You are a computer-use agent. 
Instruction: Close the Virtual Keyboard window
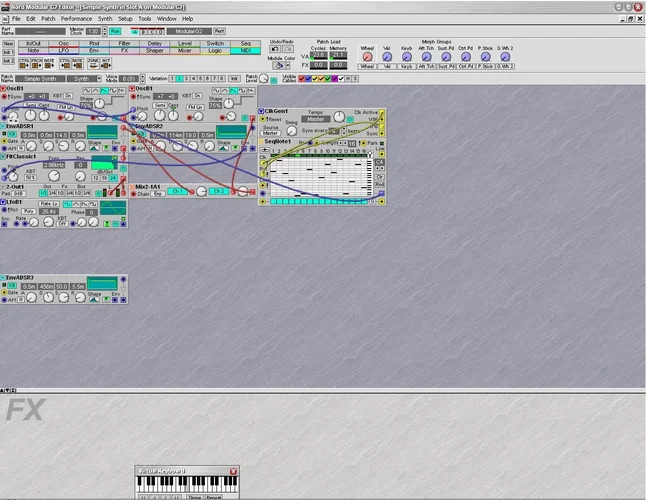[233, 471]
